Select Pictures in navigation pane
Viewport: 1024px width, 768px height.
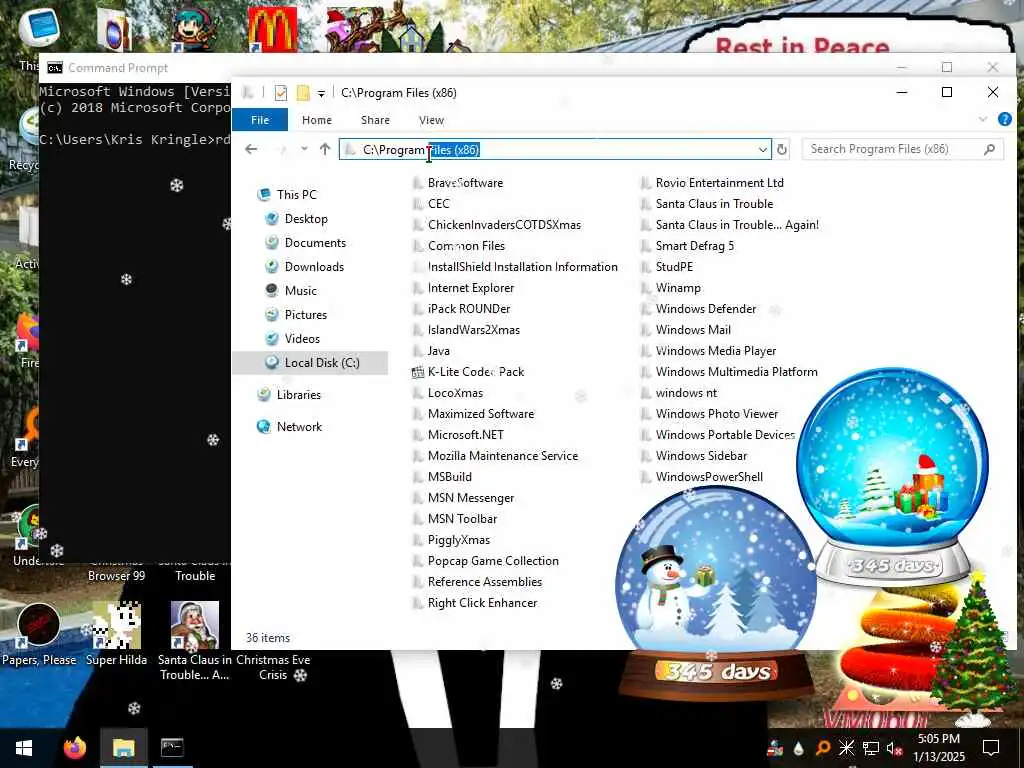306,315
